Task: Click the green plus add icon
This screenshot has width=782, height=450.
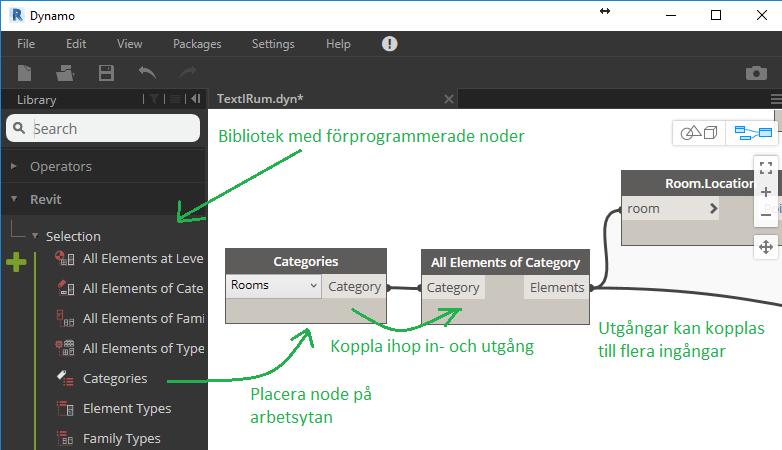Action: point(16,262)
